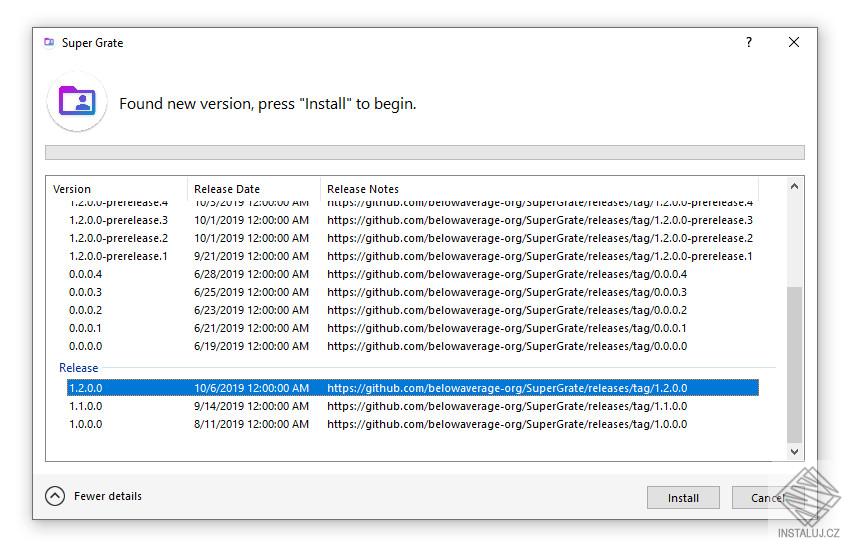Click the list scrollbar up arrow
The image size is (859, 560).
pos(794,186)
